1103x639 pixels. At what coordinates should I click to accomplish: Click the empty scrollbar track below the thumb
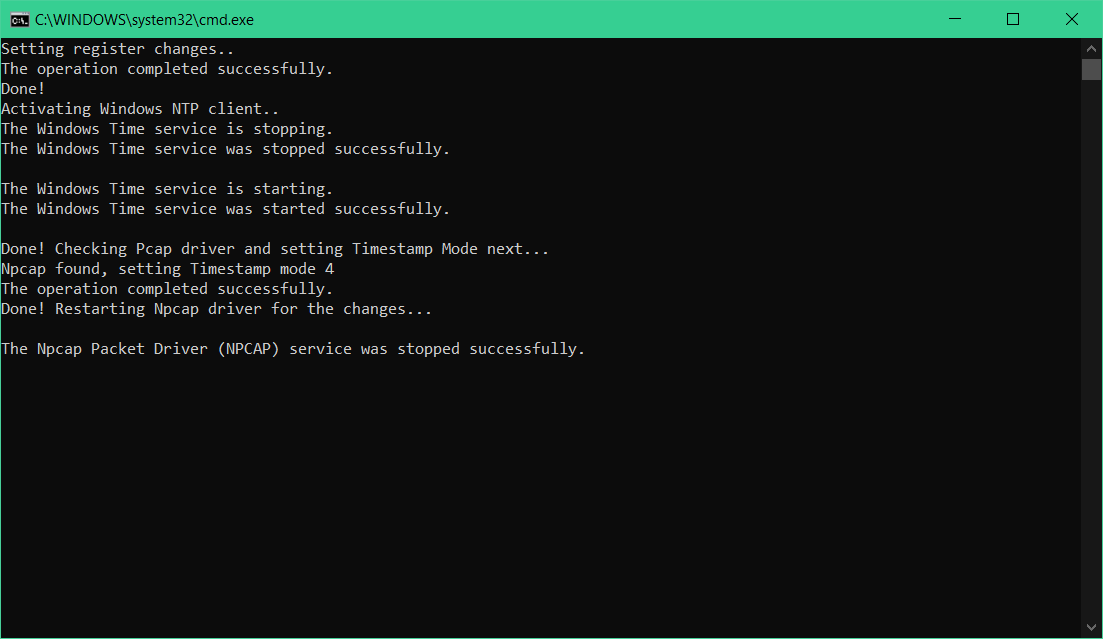tap(1091, 348)
